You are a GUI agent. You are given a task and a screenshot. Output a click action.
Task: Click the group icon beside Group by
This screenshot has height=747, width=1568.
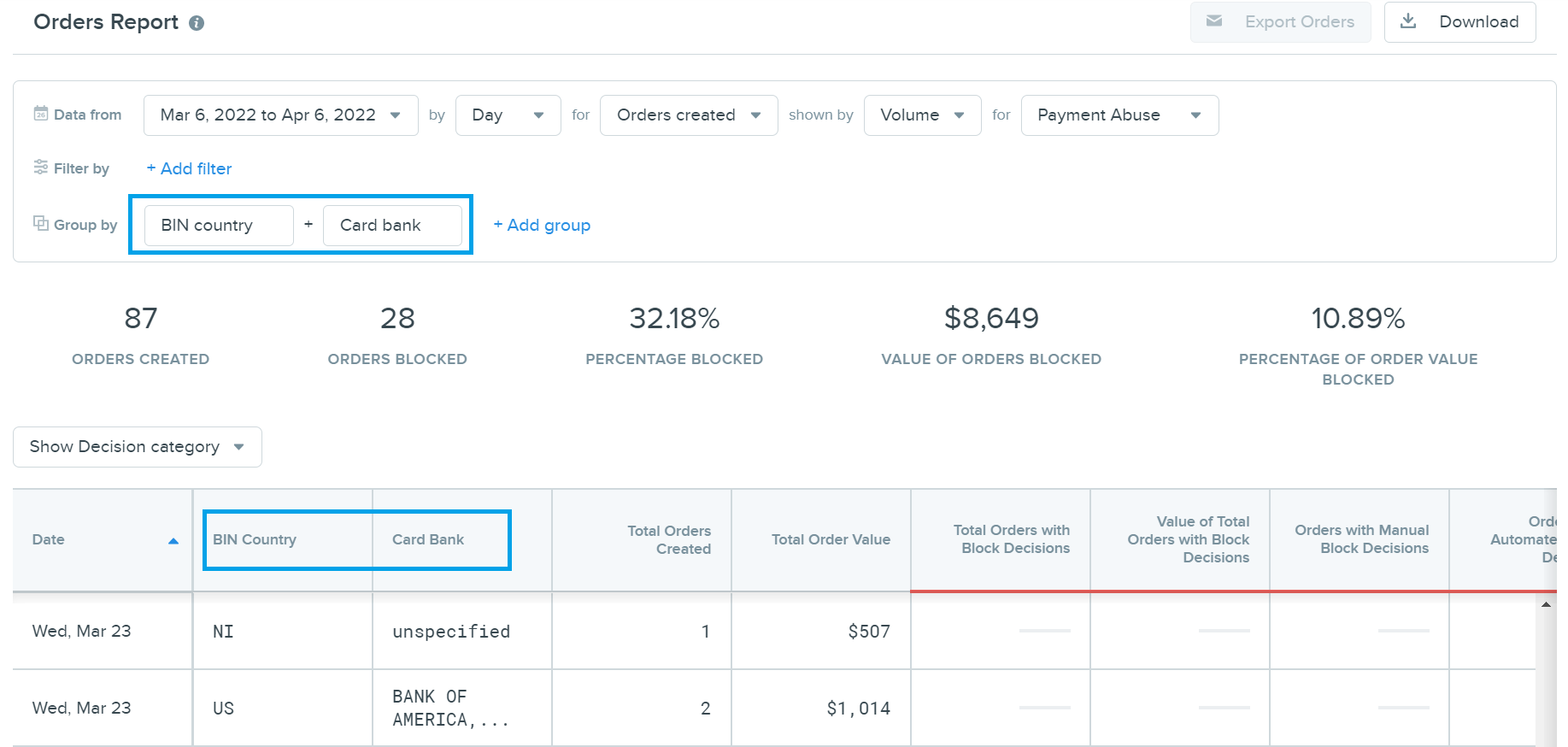point(40,223)
